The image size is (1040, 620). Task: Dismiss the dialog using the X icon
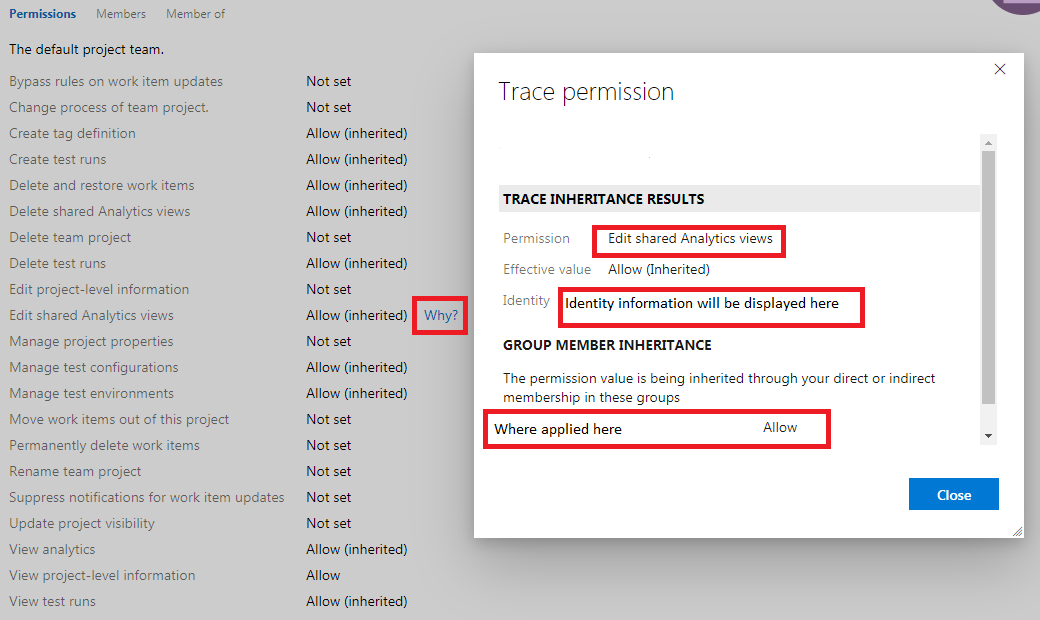(999, 68)
